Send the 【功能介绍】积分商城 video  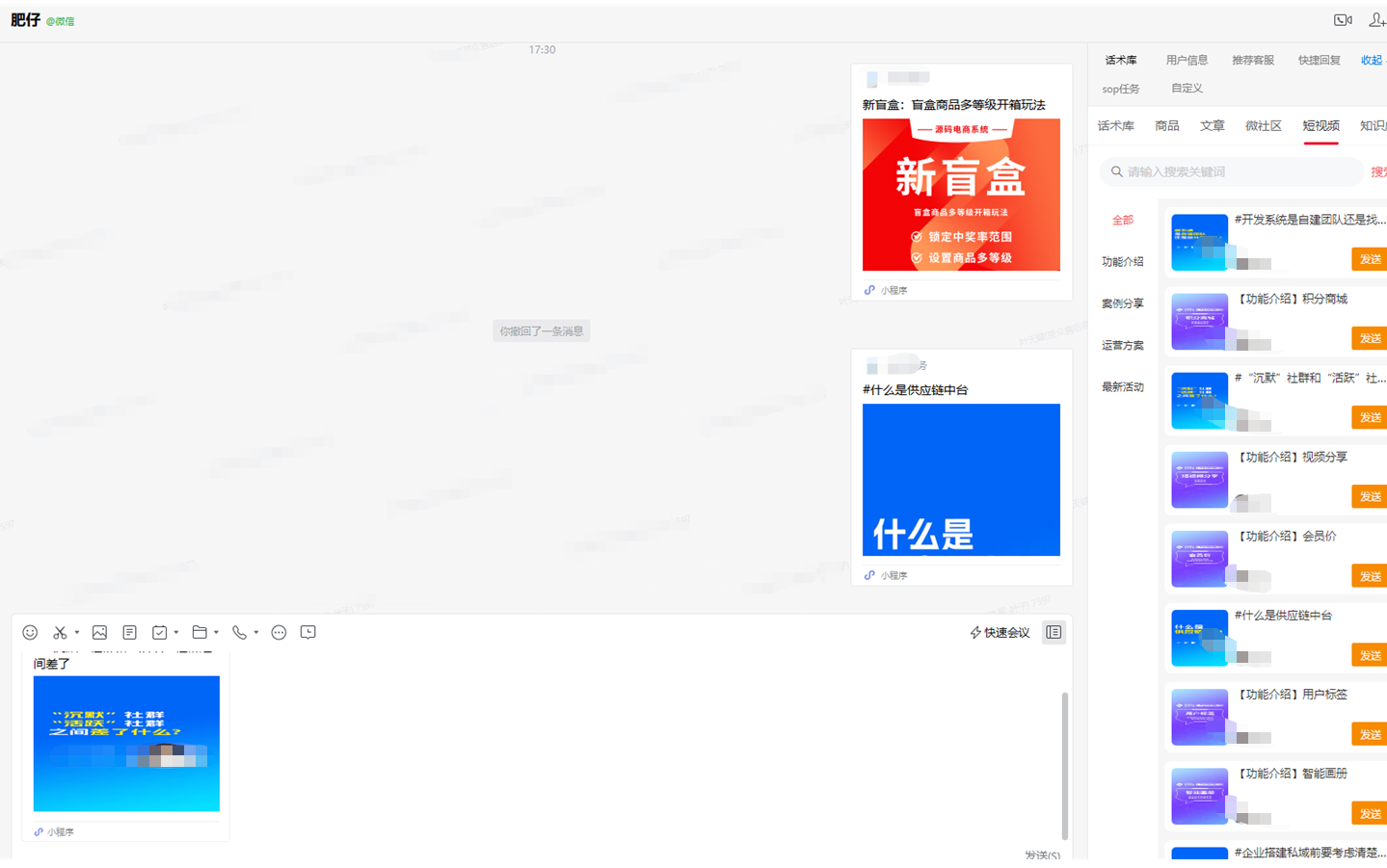click(x=1370, y=338)
